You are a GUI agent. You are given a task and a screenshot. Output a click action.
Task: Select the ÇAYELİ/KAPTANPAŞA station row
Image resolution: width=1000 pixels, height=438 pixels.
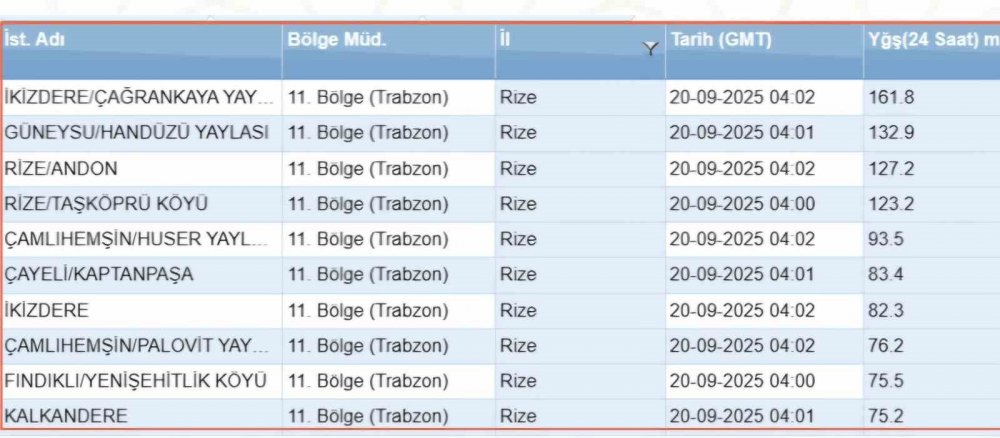pyautogui.click(x=99, y=274)
